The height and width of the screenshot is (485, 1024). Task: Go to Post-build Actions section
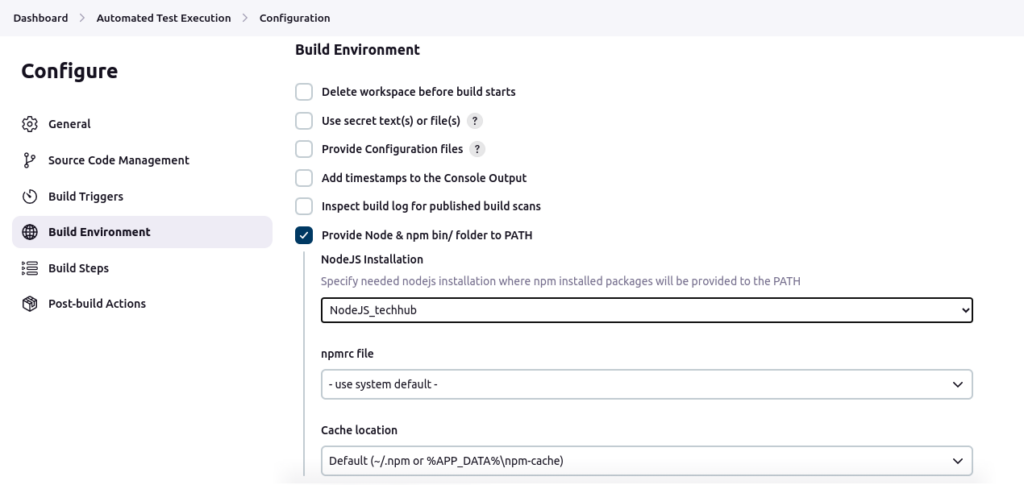point(97,304)
